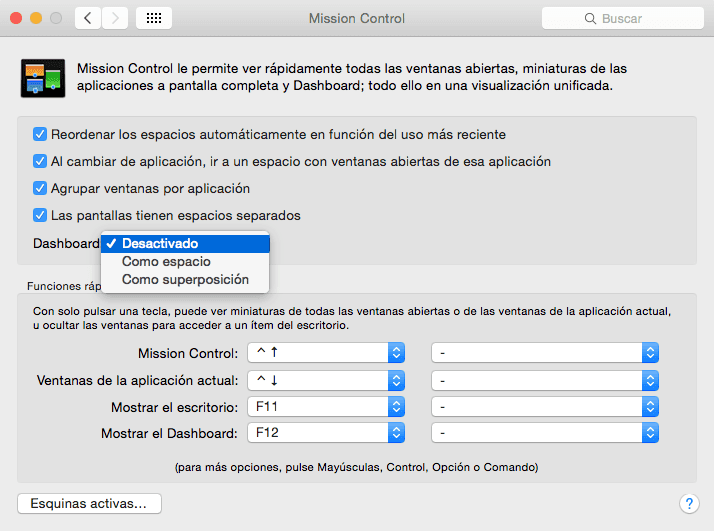Viewport: 714px width, 531px height.
Task: Close the window with the red button
Action: (16, 18)
